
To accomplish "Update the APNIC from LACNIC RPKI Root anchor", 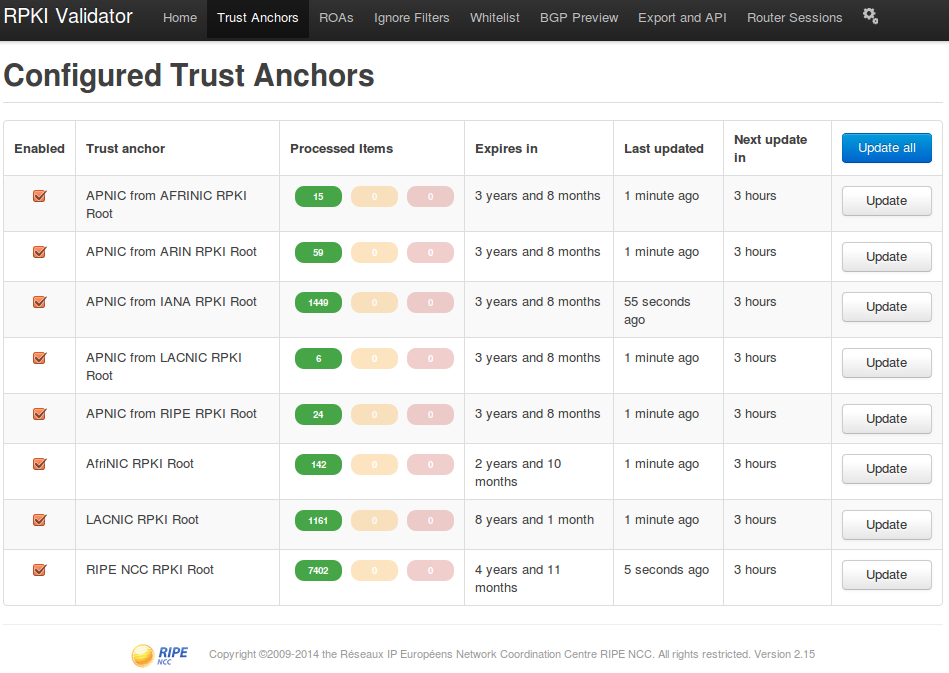I will (x=887, y=363).
